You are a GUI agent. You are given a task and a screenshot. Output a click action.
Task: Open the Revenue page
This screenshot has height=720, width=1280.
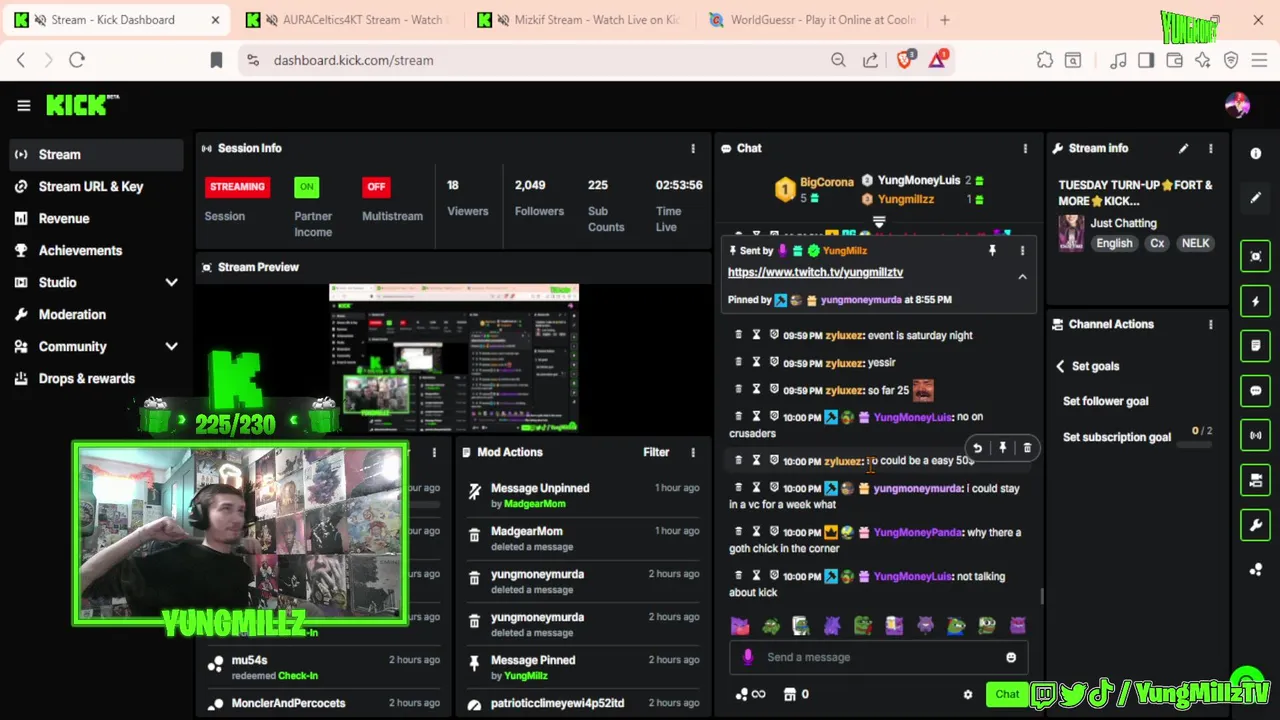[x=96, y=218]
